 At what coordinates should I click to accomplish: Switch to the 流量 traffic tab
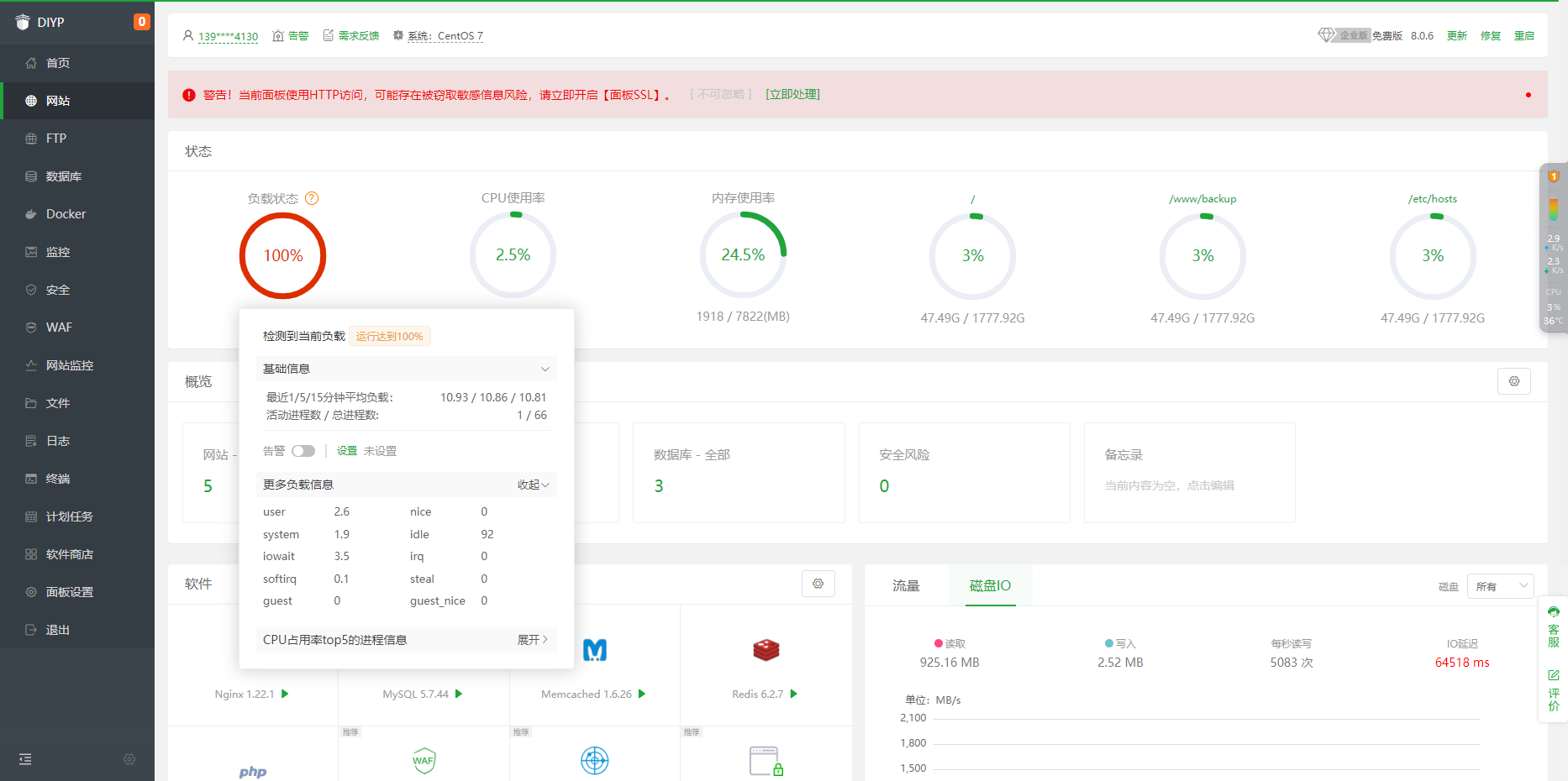[906, 585]
